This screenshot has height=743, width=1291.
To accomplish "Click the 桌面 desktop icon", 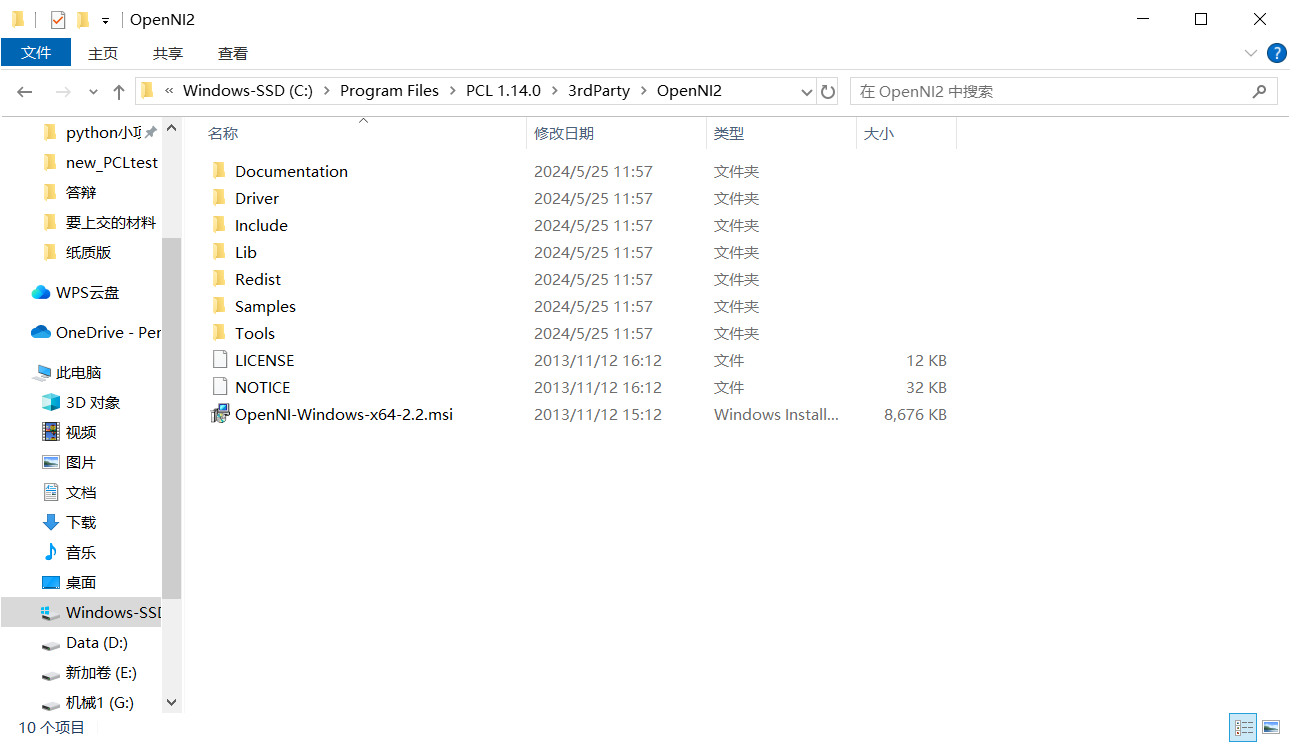I will tap(51, 582).
